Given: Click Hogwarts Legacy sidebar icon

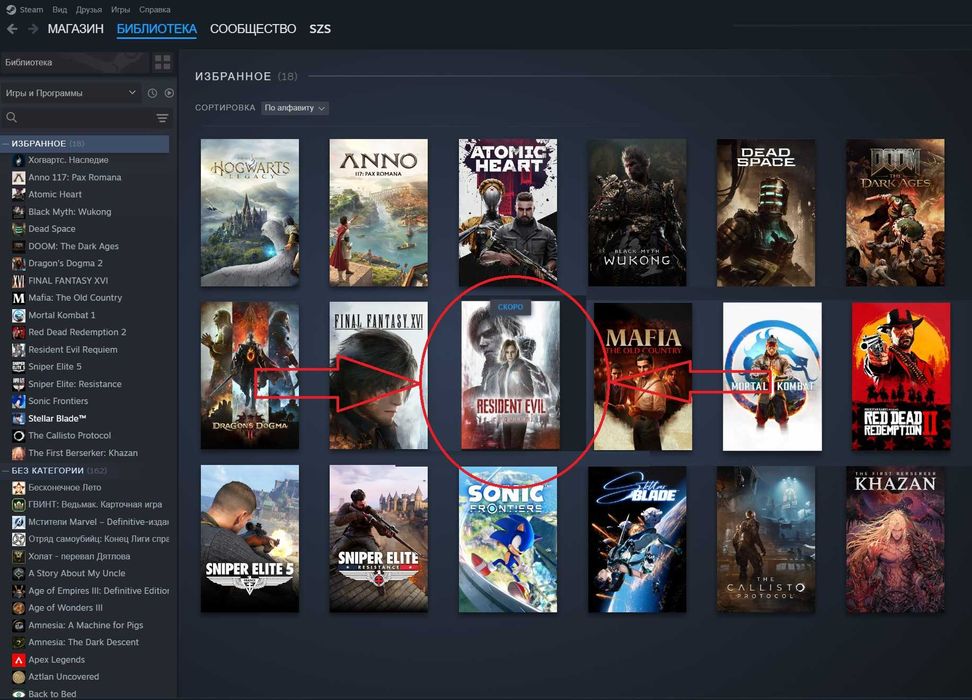Looking at the screenshot, I should coord(19,160).
